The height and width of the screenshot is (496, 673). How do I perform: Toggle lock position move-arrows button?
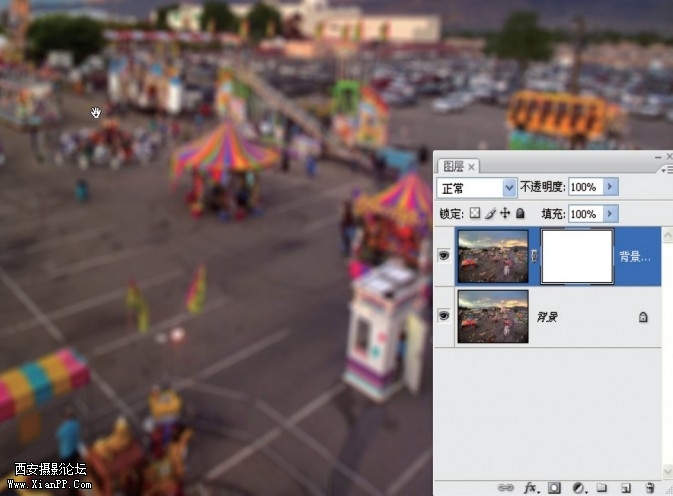coord(505,213)
